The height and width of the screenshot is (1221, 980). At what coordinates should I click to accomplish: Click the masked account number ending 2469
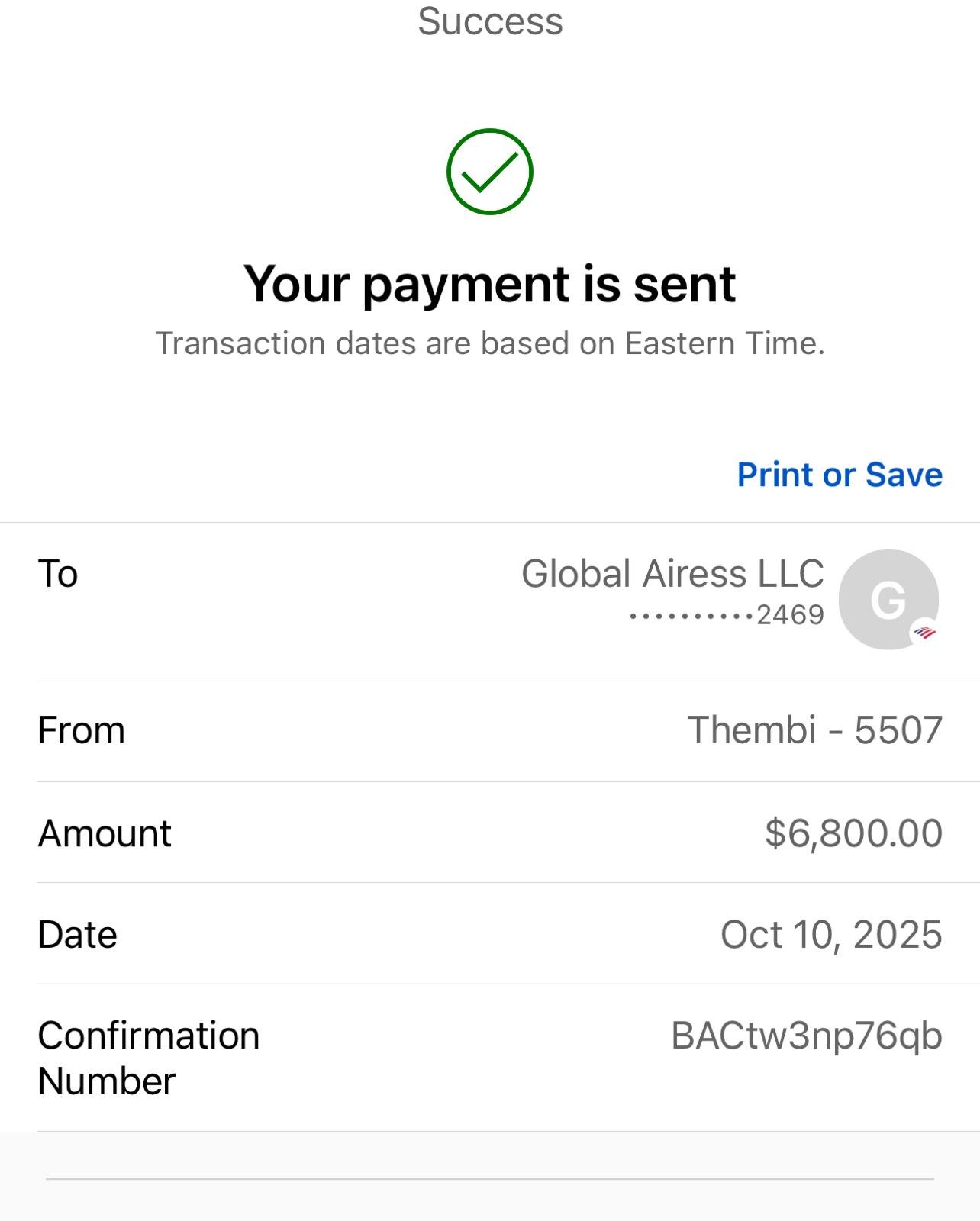click(x=727, y=615)
